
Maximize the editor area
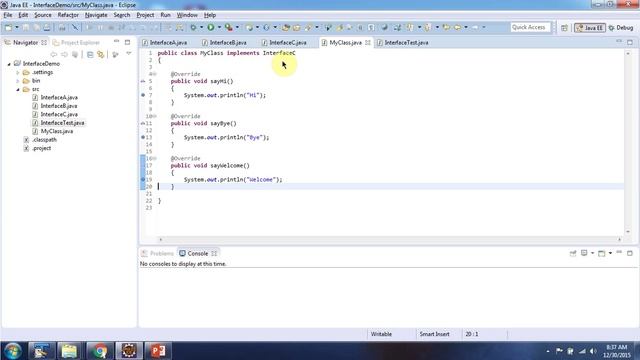(630, 42)
